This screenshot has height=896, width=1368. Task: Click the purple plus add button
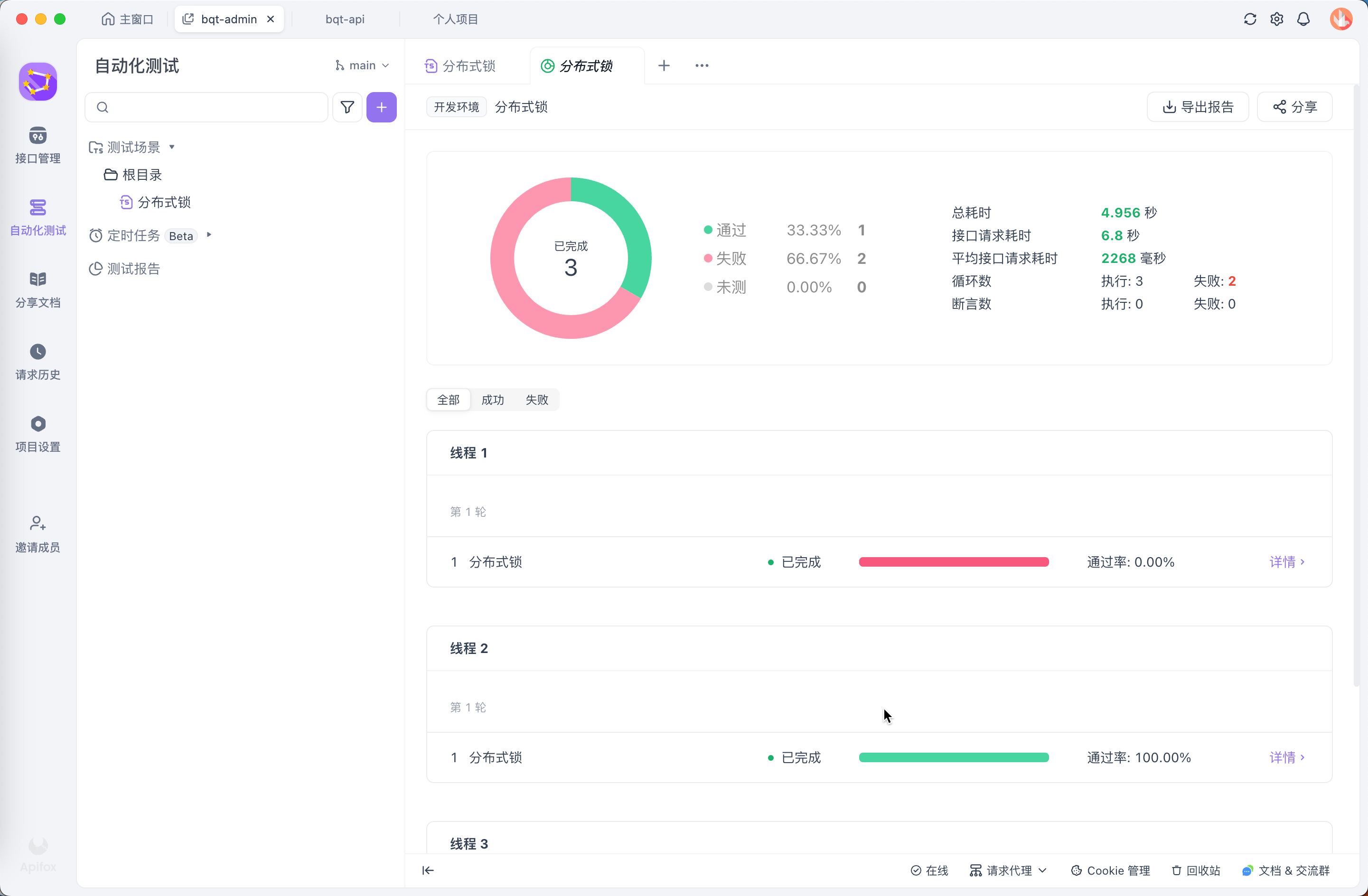click(x=381, y=107)
